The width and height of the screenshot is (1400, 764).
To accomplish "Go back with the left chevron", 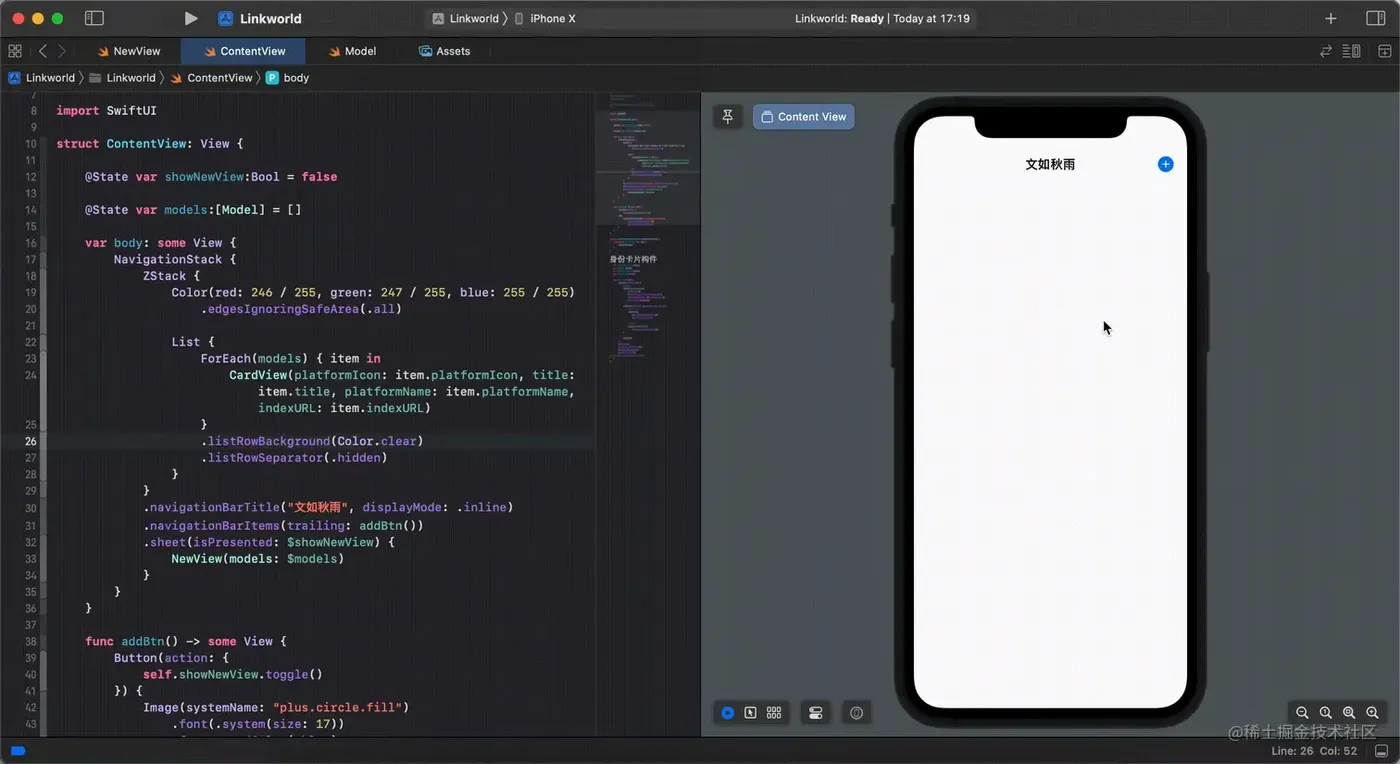I will [43, 51].
